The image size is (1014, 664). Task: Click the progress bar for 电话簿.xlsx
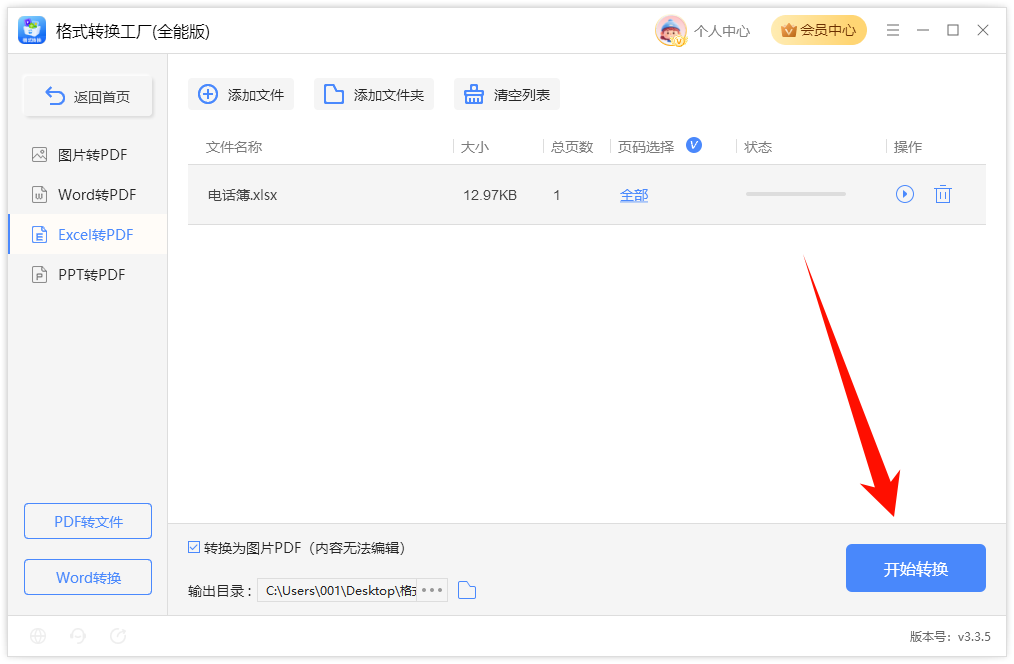(x=795, y=194)
